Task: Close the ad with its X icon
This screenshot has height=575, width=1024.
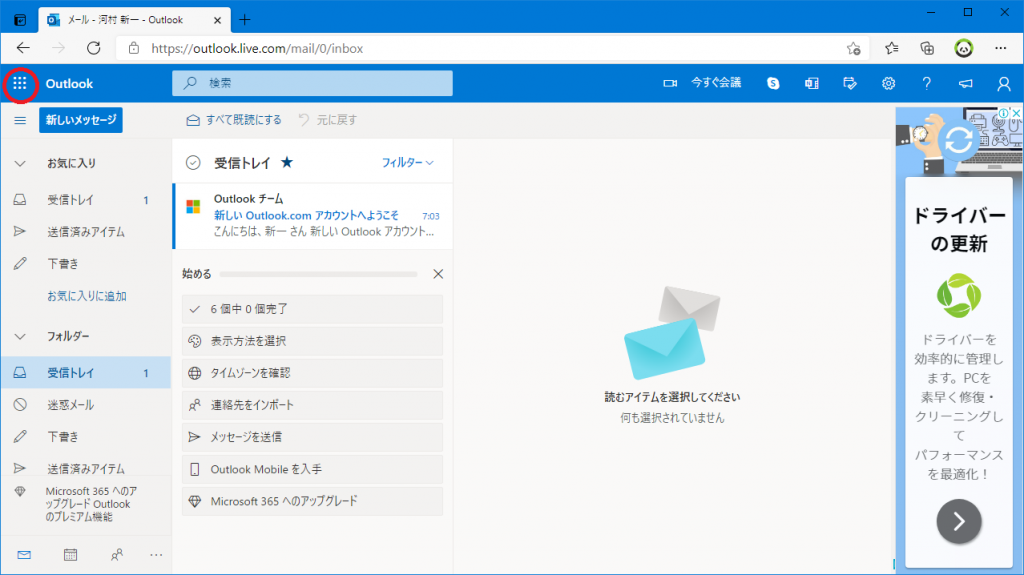Action: tap(1016, 113)
